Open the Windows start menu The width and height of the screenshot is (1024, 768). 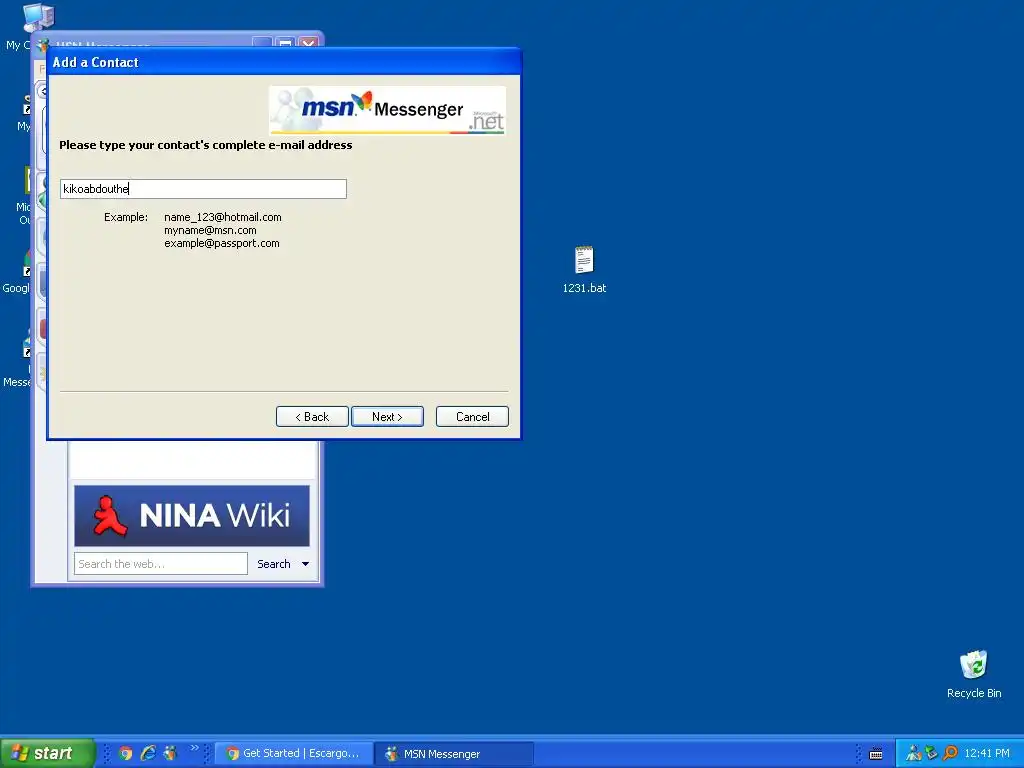[47, 753]
